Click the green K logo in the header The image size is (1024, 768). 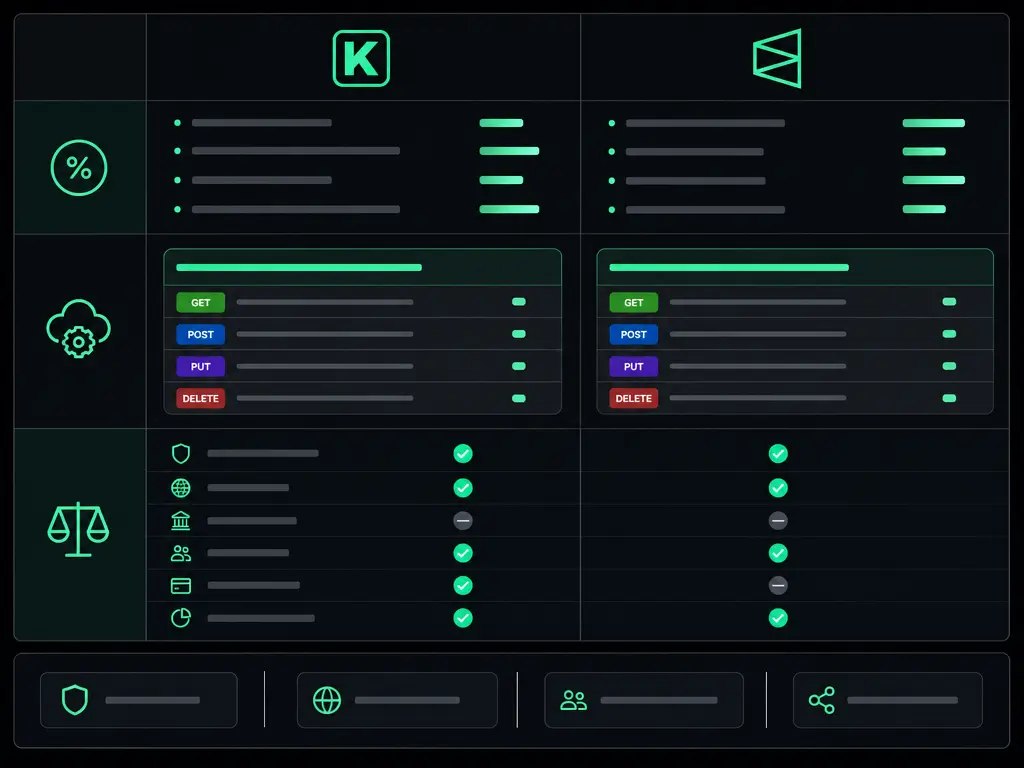click(x=361, y=58)
